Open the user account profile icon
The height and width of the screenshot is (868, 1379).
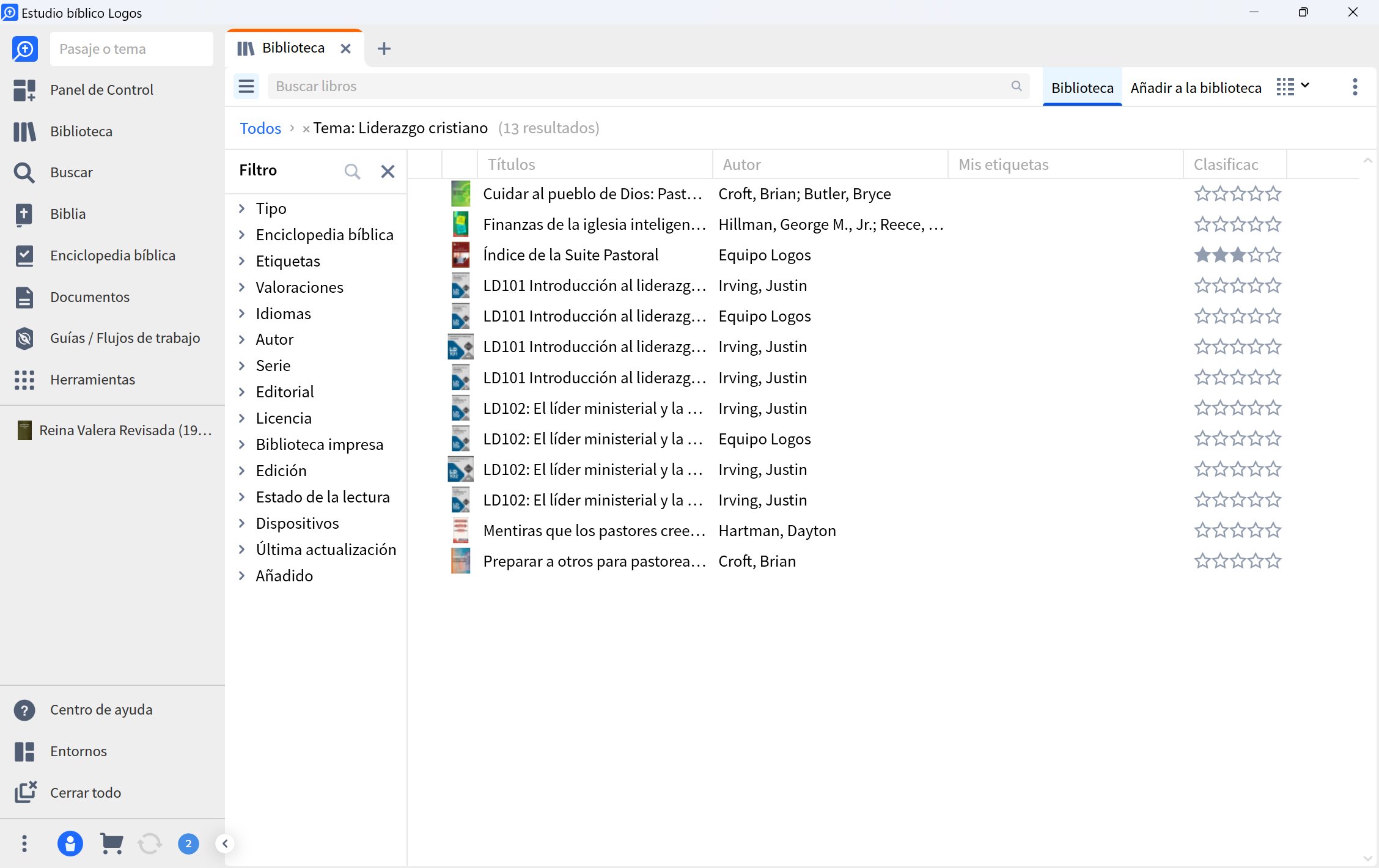(x=70, y=844)
